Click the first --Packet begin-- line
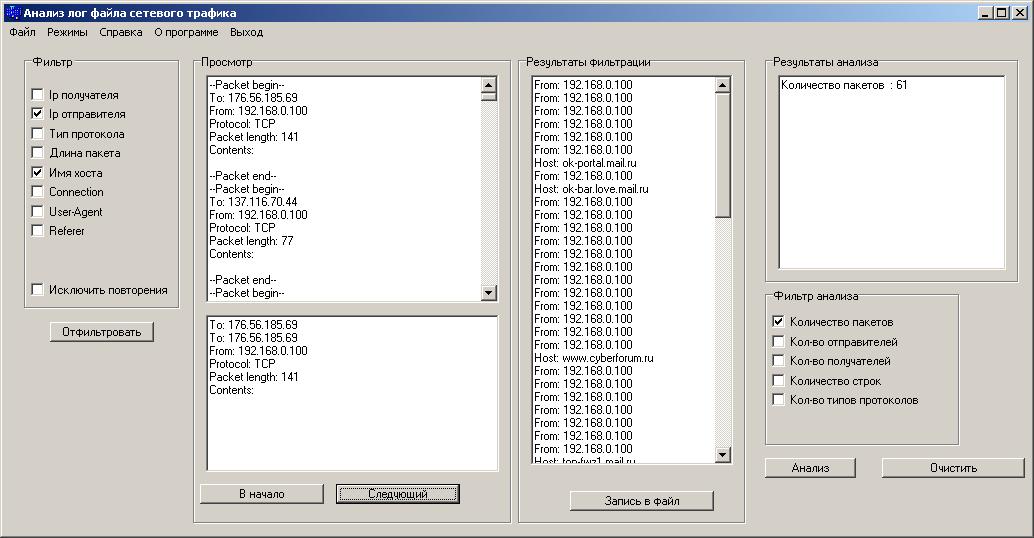 pyautogui.click(x=247, y=84)
